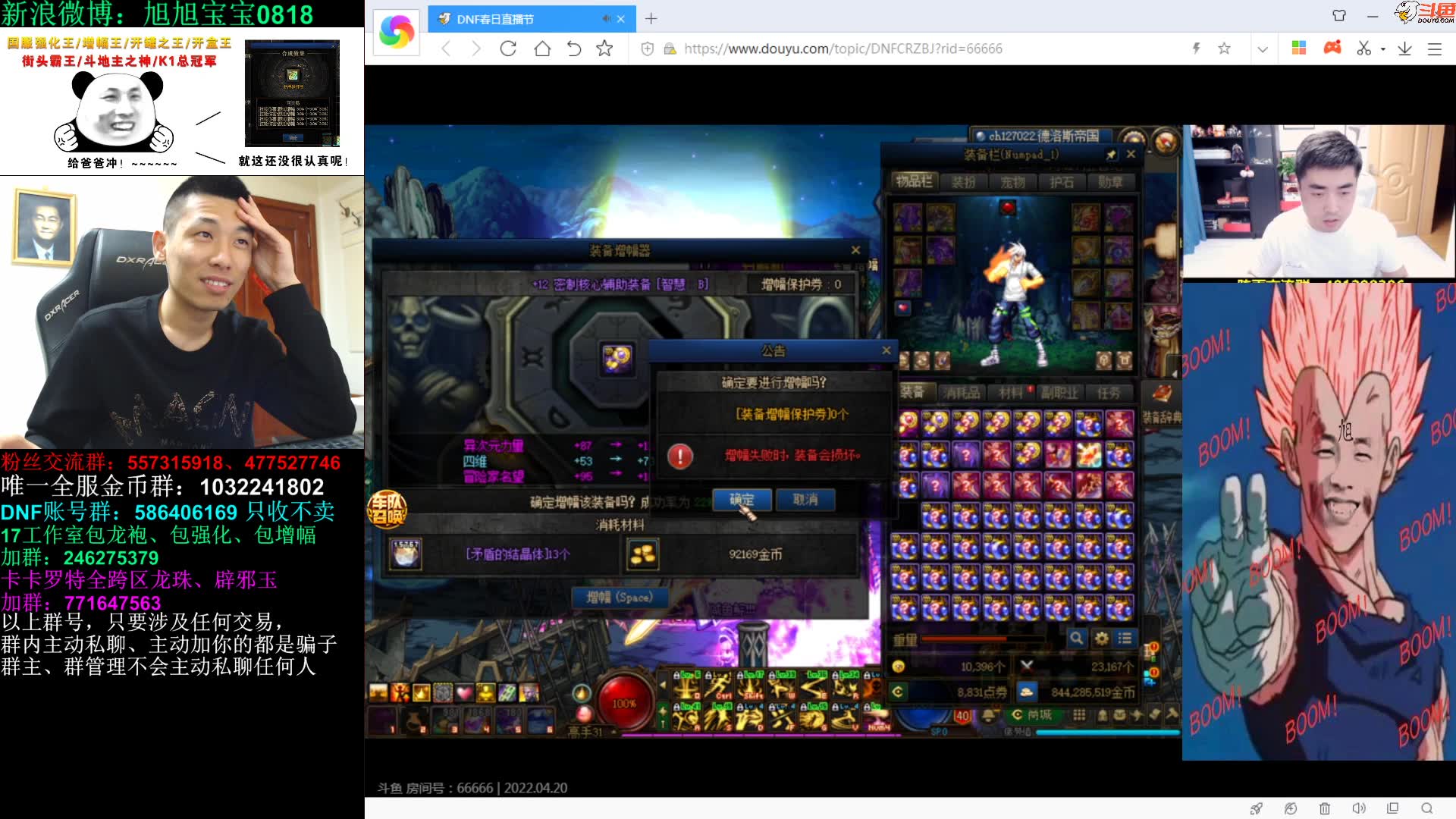Click the scissors screenshot tool
The image size is (1456, 819).
(x=1364, y=49)
